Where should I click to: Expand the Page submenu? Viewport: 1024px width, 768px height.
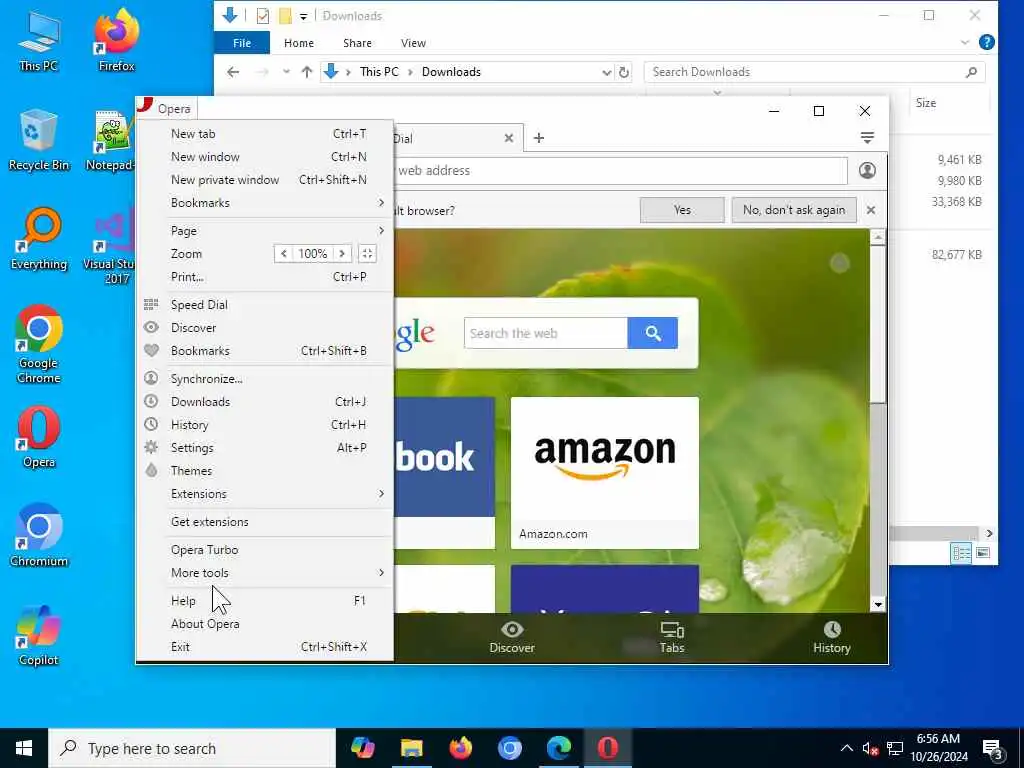[265, 231]
